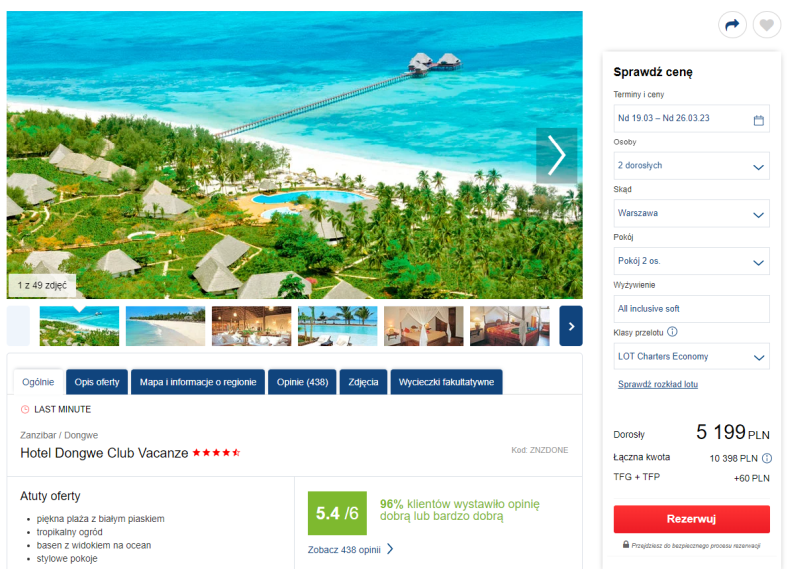Open Sprawdź rozkład lotu link
Viewport: 790px width, 569px height.
657,384
